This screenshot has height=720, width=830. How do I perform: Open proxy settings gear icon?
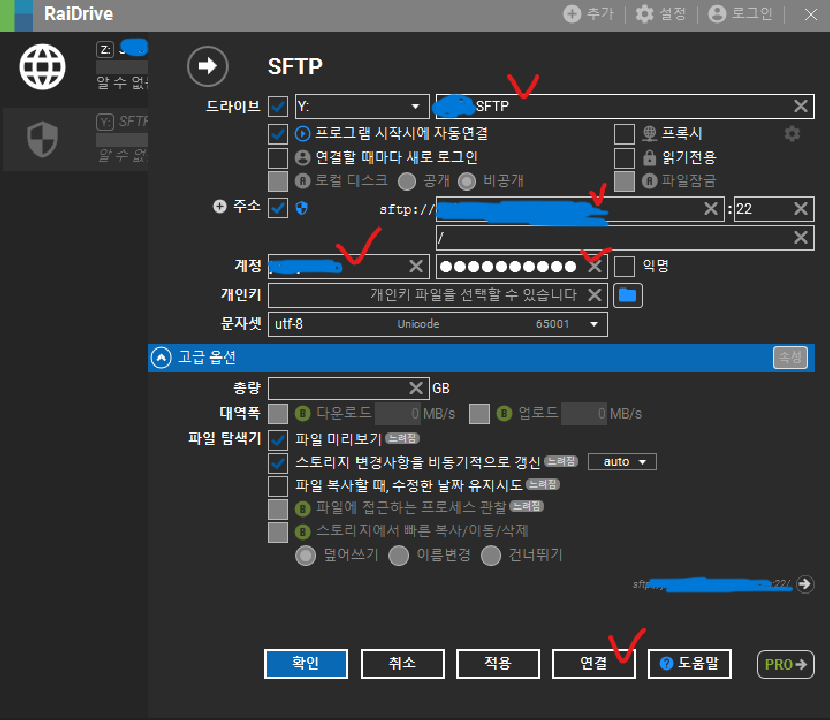tap(792, 133)
